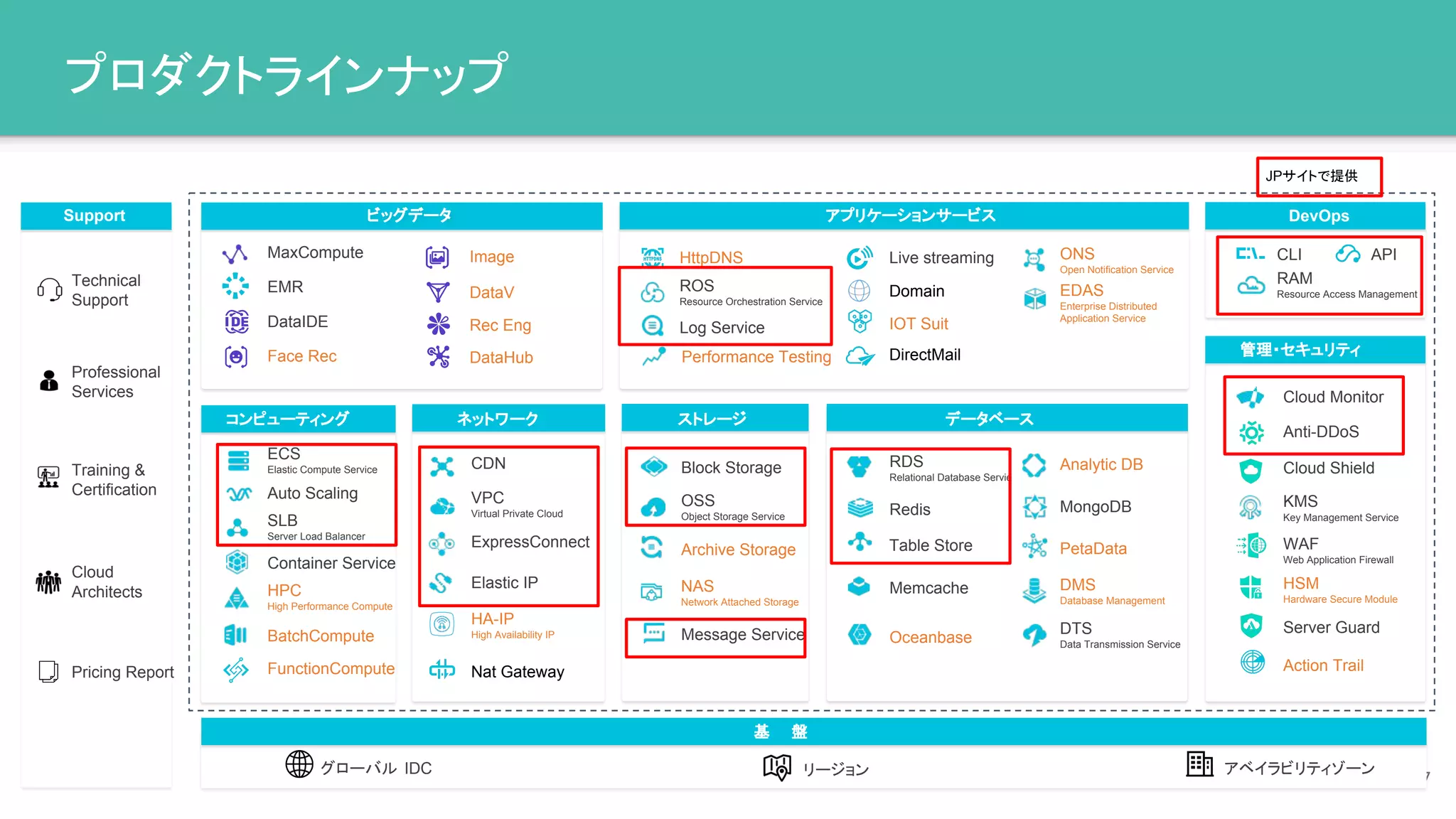Click the DirectMail icon
1456x819 pixels.
pos(860,355)
